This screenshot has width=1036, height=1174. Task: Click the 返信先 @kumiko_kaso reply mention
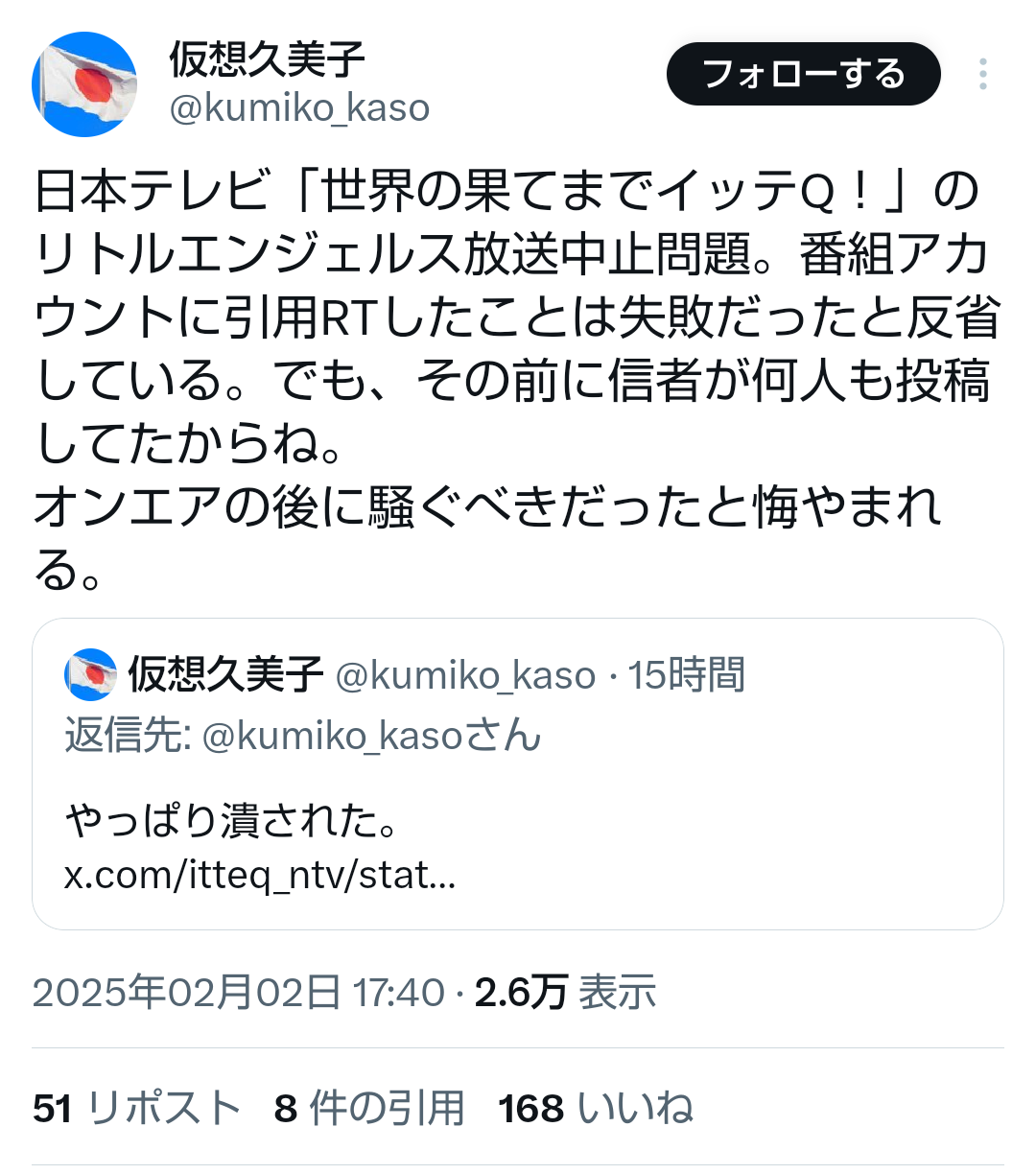click(x=372, y=736)
